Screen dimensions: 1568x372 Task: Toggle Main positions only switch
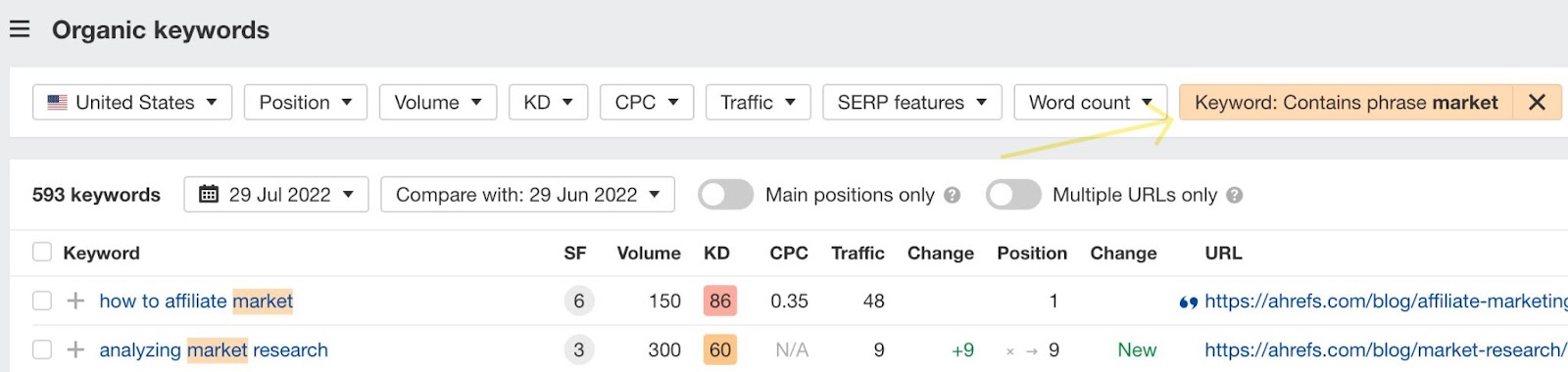click(725, 195)
